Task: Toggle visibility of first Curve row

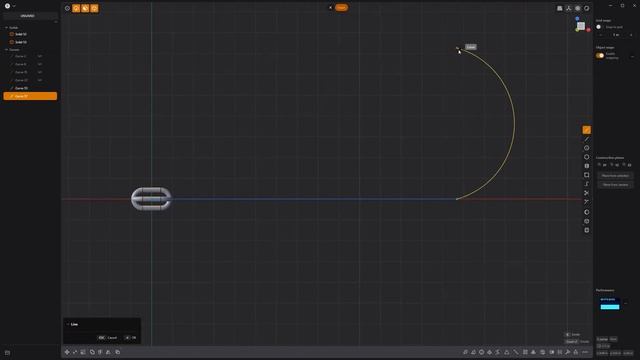Action: 40,56
